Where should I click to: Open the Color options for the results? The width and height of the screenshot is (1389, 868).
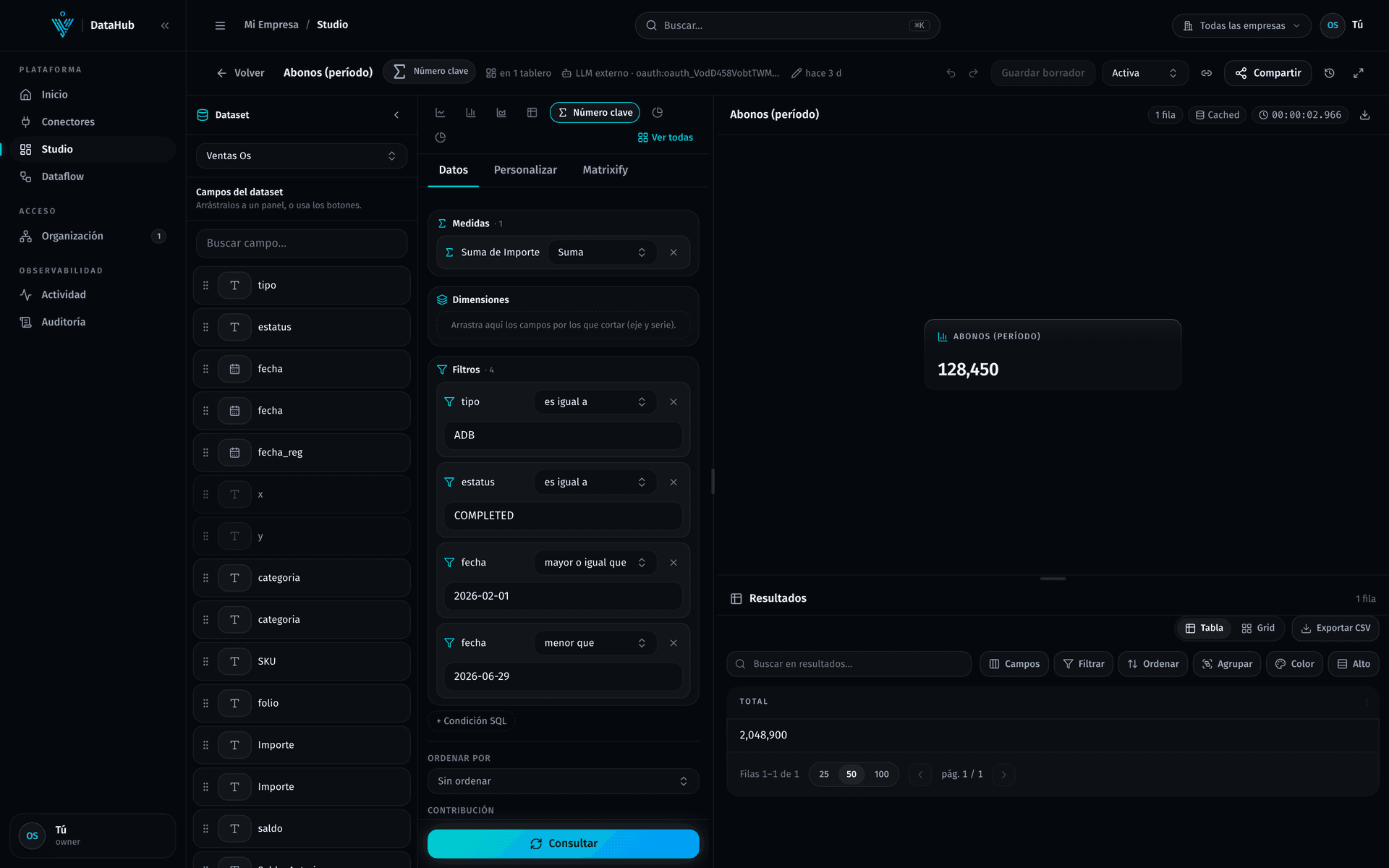1294,664
